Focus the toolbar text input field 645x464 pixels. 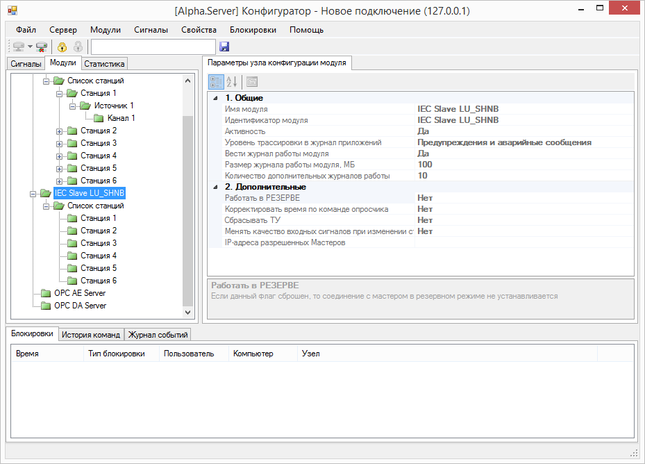[153, 47]
